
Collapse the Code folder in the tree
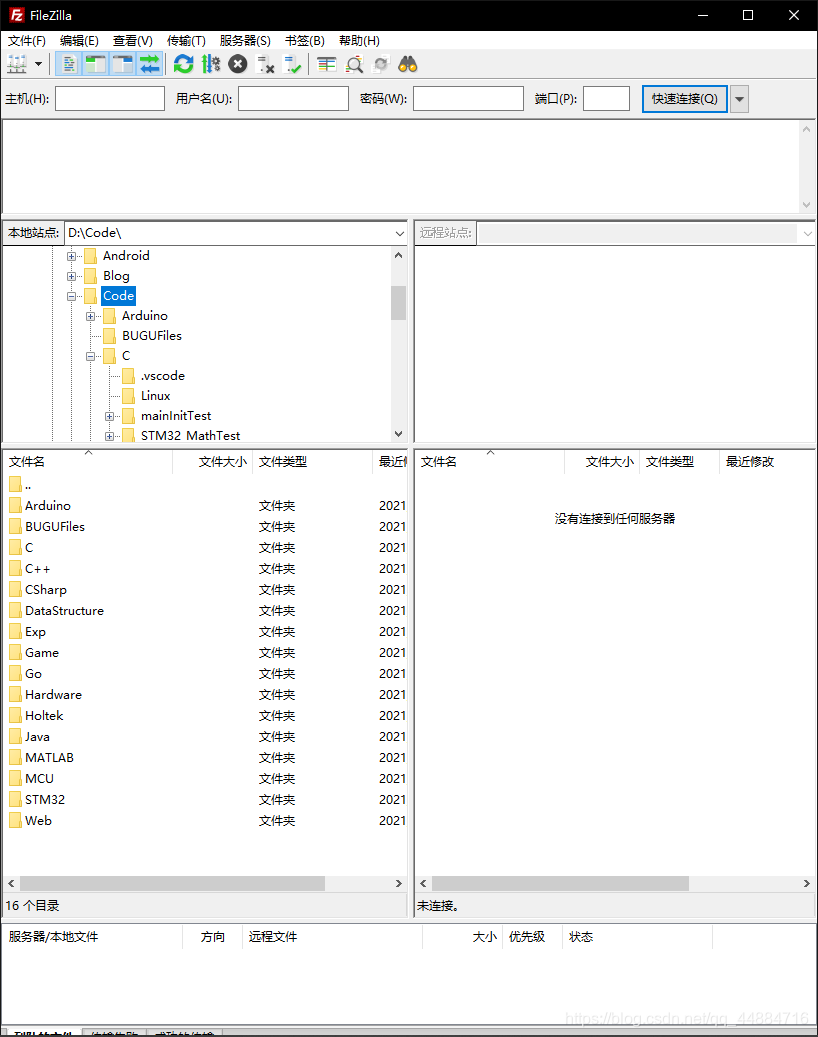(x=71, y=296)
